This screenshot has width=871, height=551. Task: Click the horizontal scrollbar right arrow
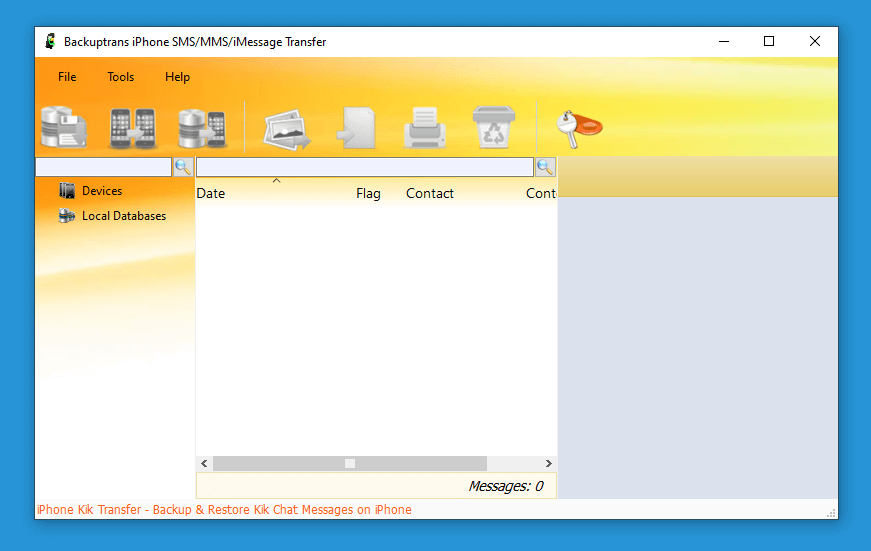coord(549,463)
